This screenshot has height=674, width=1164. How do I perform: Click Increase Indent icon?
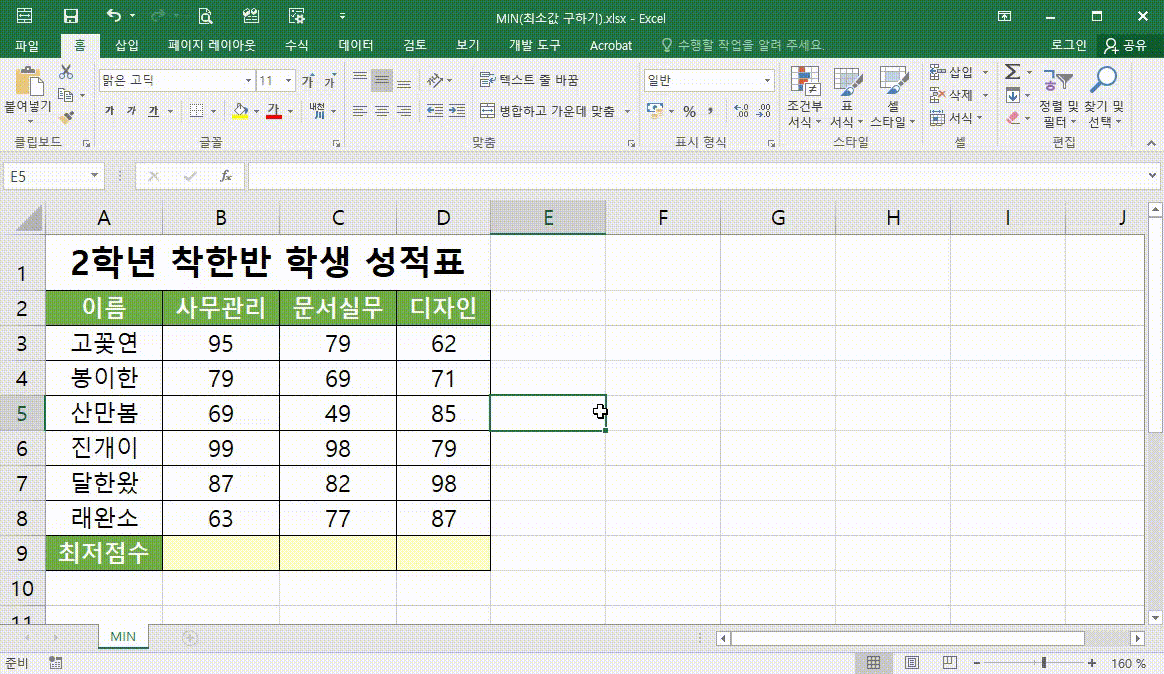[x=457, y=111]
